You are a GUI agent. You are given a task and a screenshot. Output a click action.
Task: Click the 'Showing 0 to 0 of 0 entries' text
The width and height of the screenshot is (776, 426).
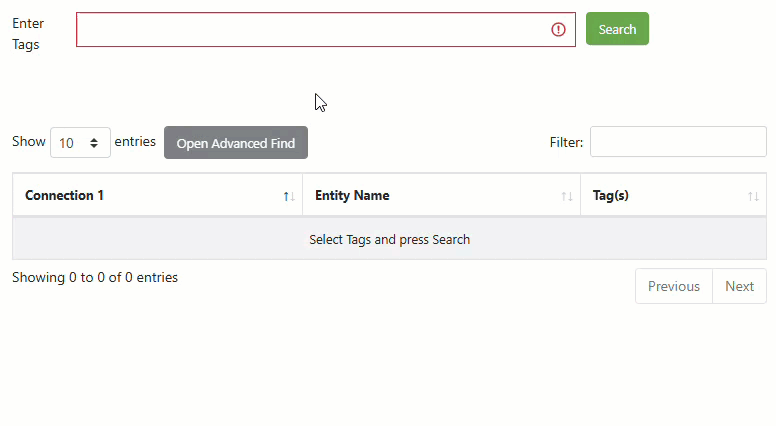[x=95, y=277]
